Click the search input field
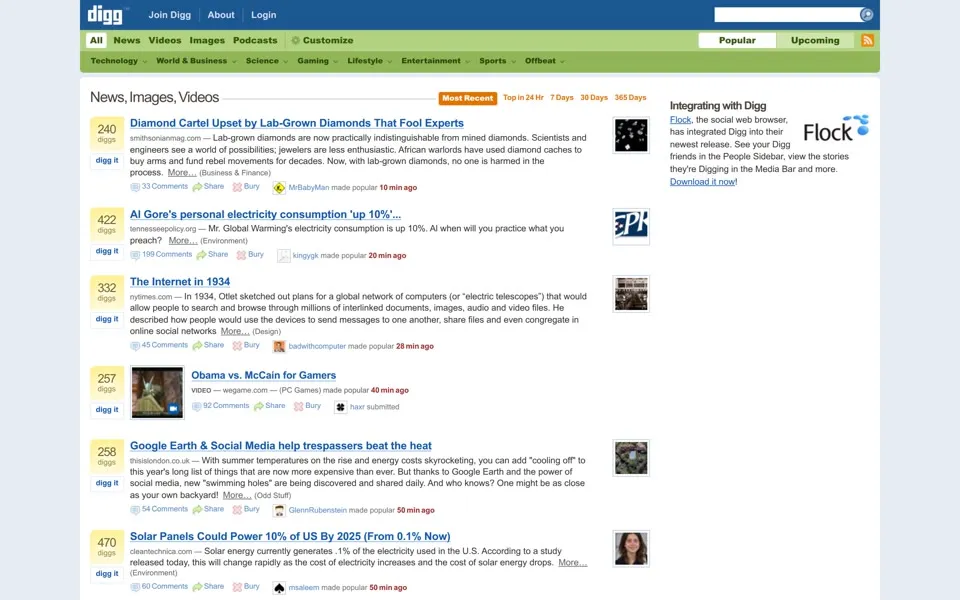The height and width of the screenshot is (600, 960). click(x=787, y=15)
